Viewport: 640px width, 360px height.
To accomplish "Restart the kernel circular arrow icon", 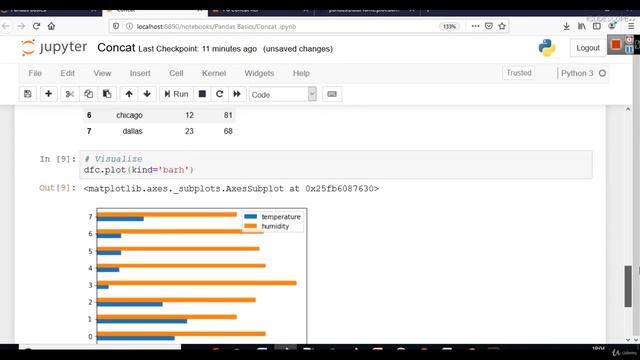I will click(x=220, y=94).
